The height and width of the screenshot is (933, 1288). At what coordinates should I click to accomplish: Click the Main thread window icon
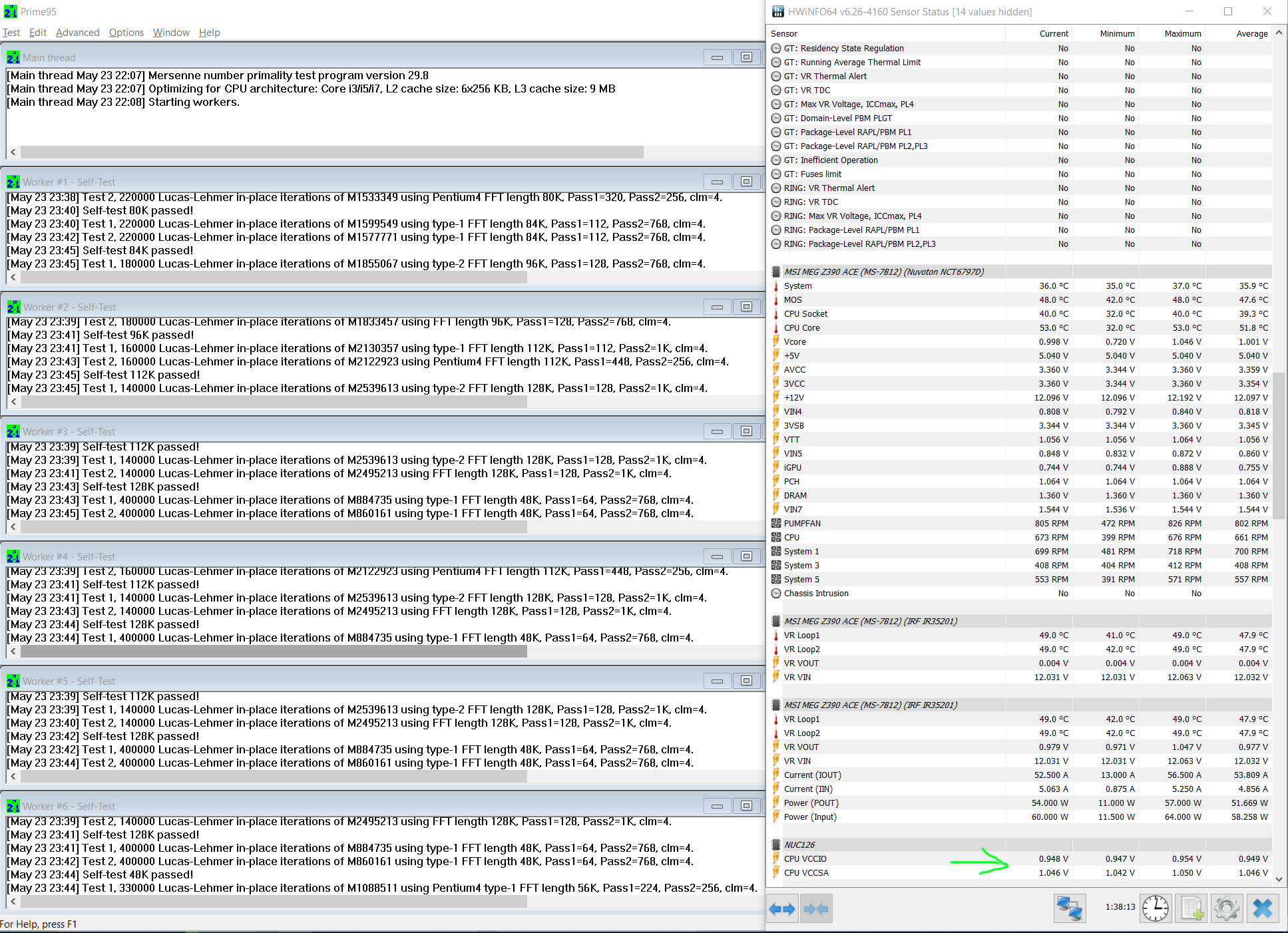pos(13,58)
